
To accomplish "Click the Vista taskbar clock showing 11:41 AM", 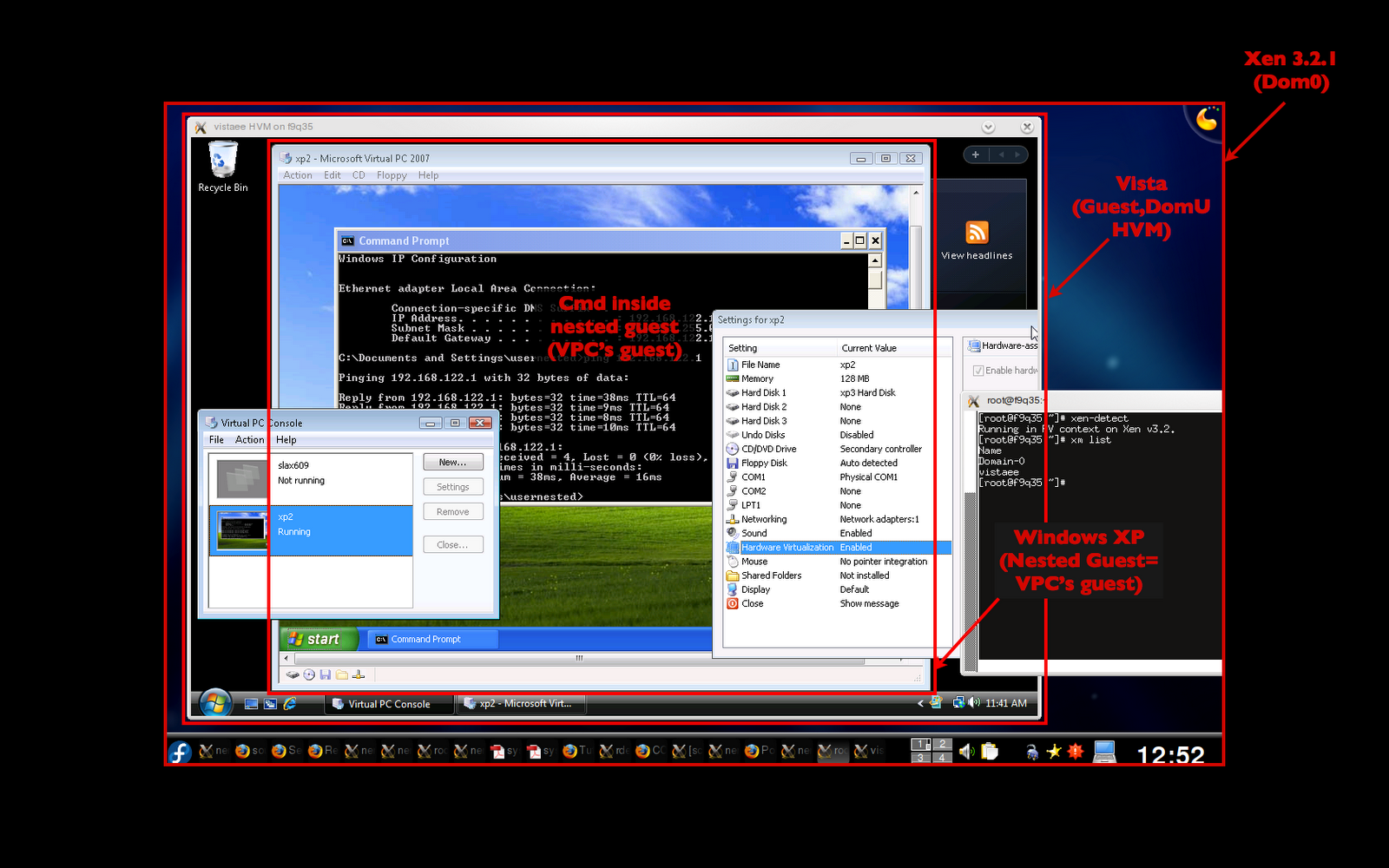I will 1006,704.
